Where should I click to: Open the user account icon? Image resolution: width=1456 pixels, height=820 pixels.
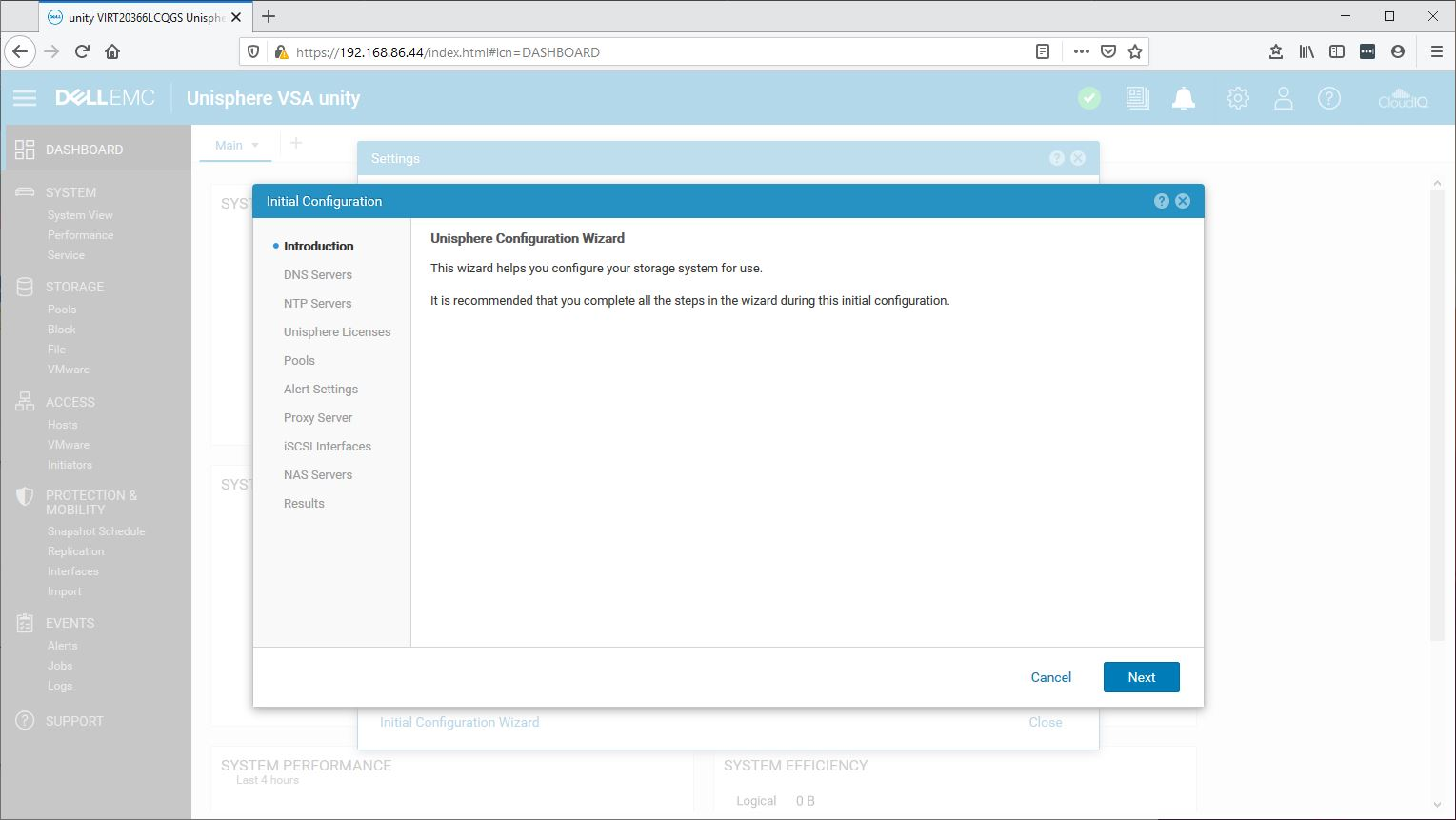pyautogui.click(x=1284, y=98)
